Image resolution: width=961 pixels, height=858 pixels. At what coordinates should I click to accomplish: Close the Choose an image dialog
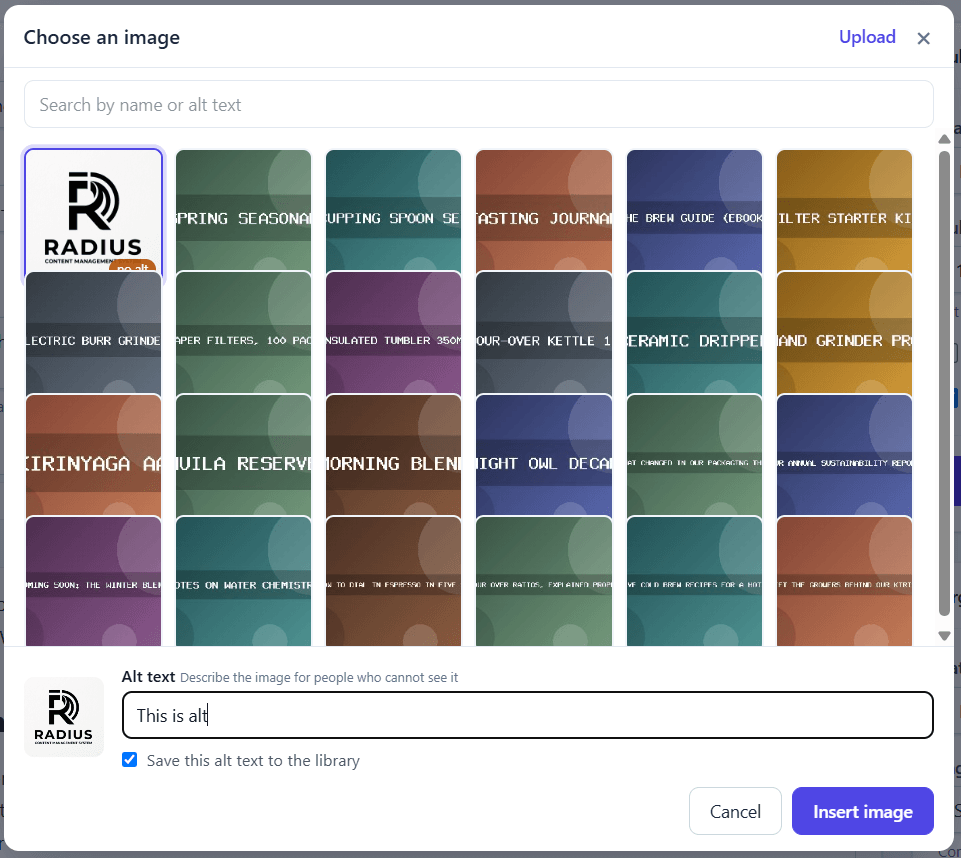pyautogui.click(x=923, y=39)
